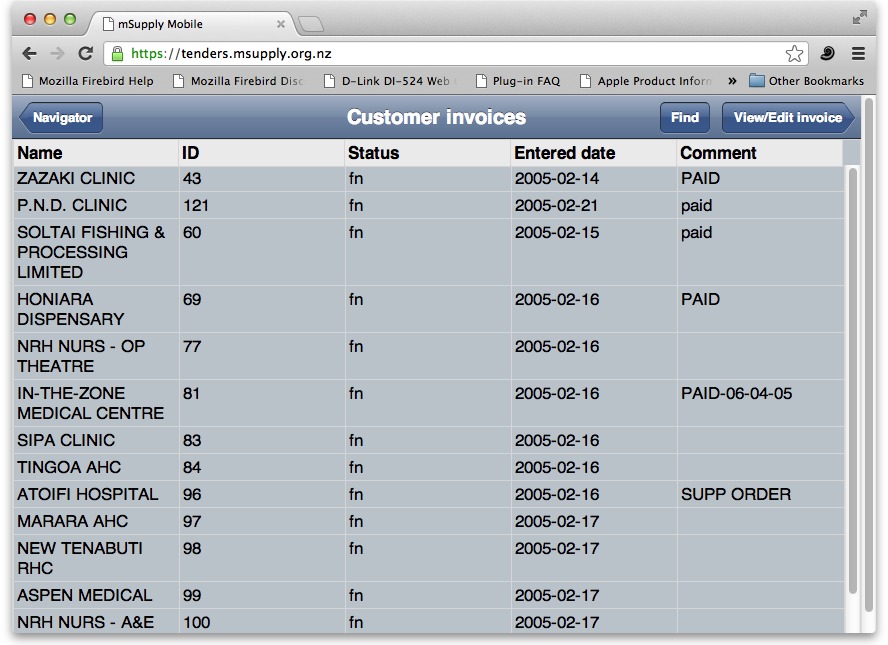Open the Mozilla Firebird Help bookmark
The height and width of the screenshot is (645, 888).
pyautogui.click(x=88, y=81)
